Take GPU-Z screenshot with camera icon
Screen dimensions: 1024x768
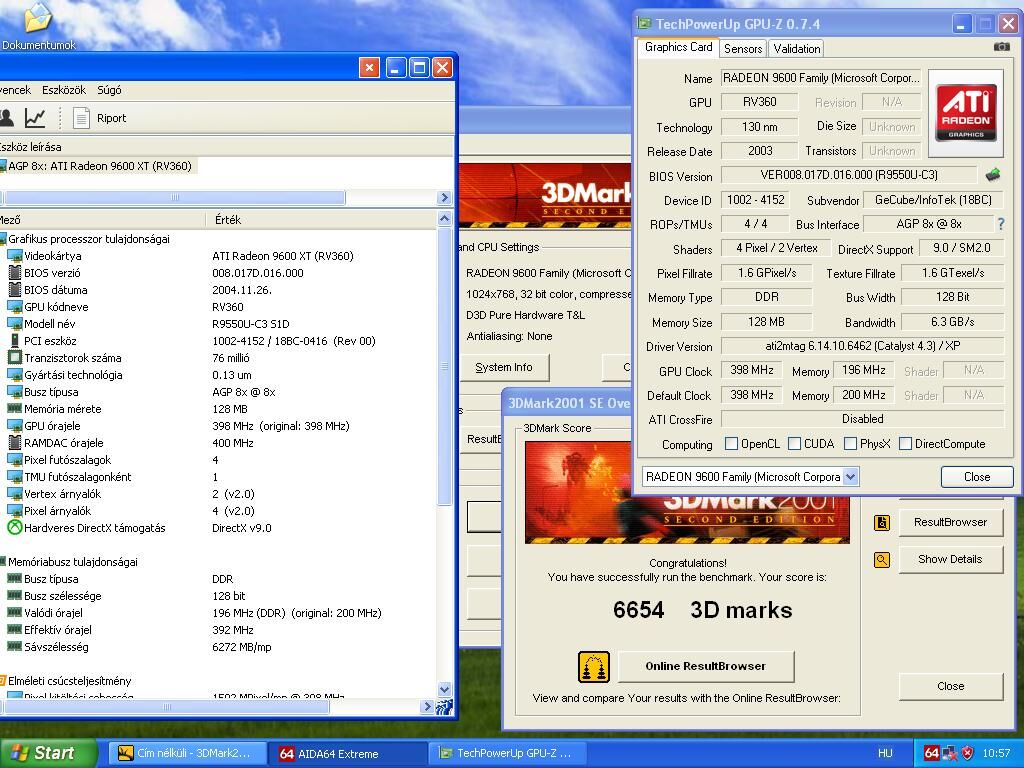(1001, 47)
